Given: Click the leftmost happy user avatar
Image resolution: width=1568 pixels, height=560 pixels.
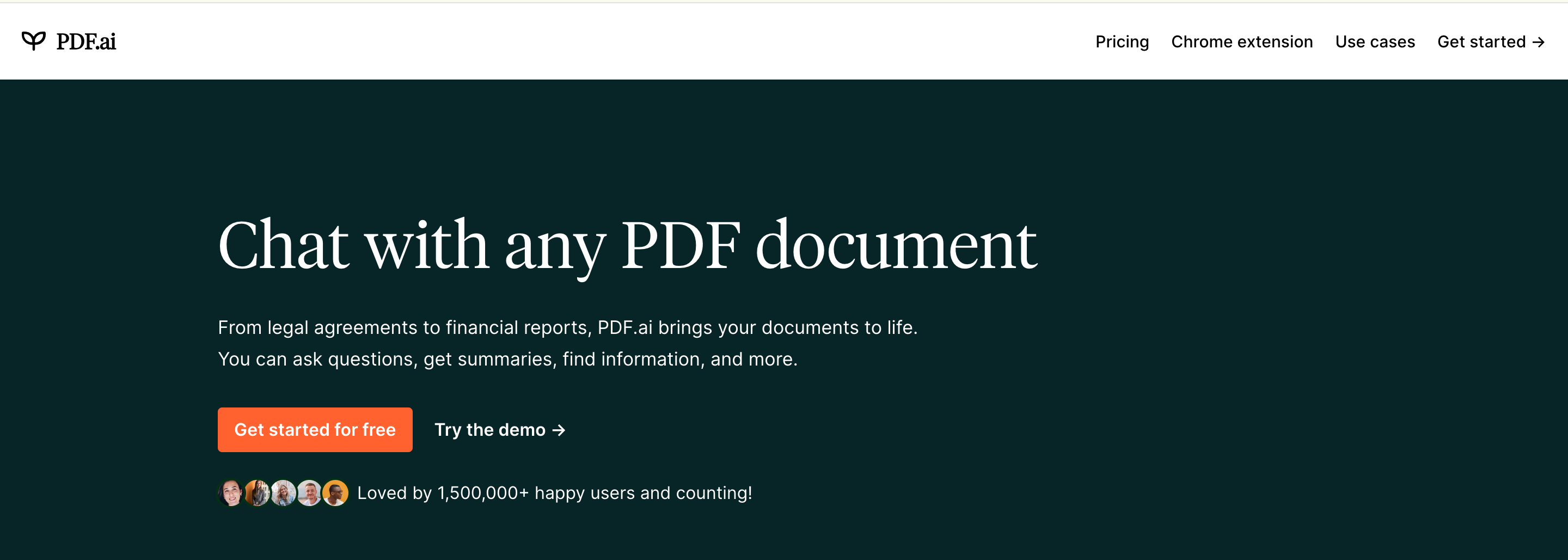Looking at the screenshot, I should click(230, 492).
